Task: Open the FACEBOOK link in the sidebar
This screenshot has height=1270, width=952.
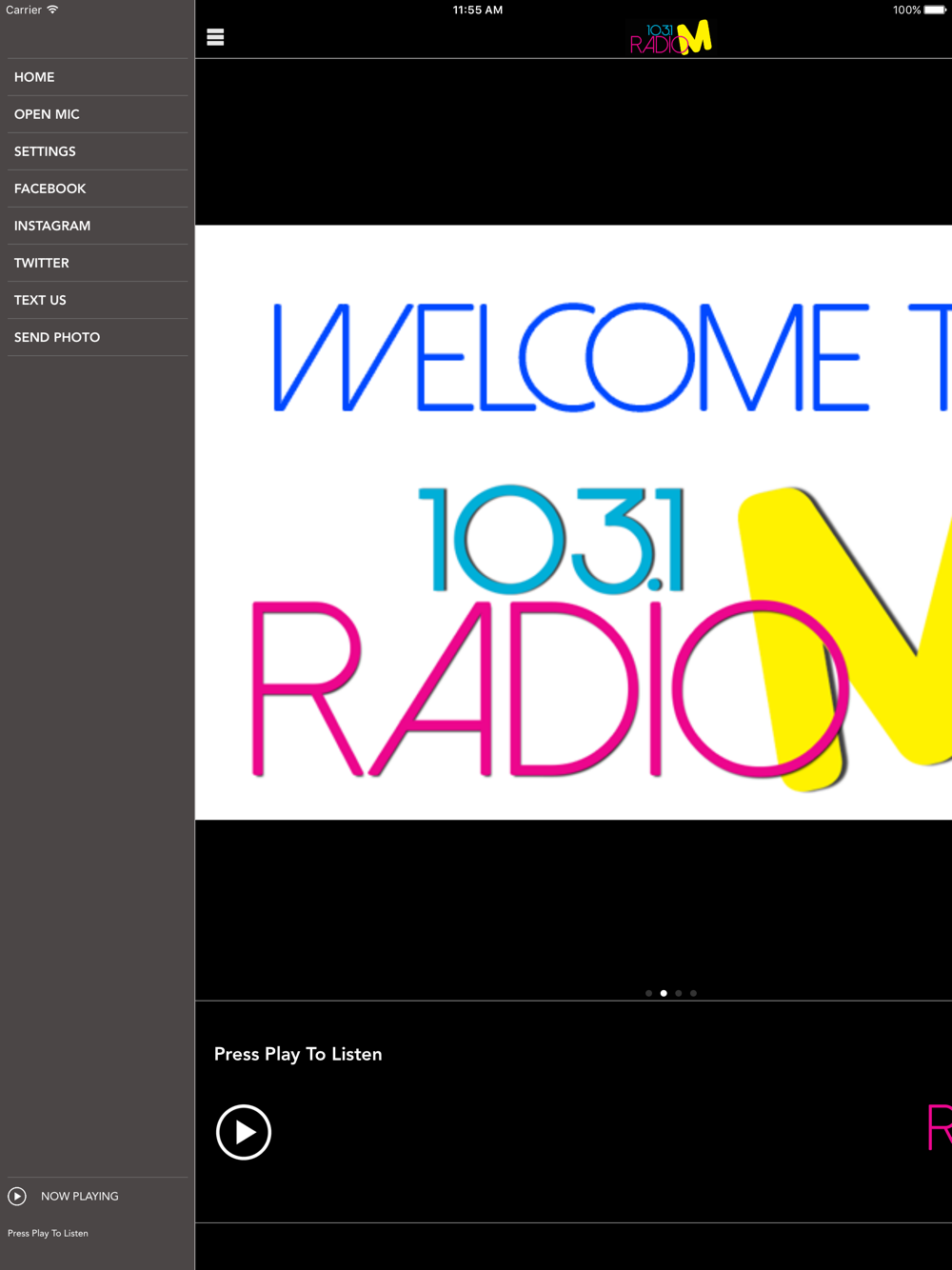Action: [x=97, y=189]
